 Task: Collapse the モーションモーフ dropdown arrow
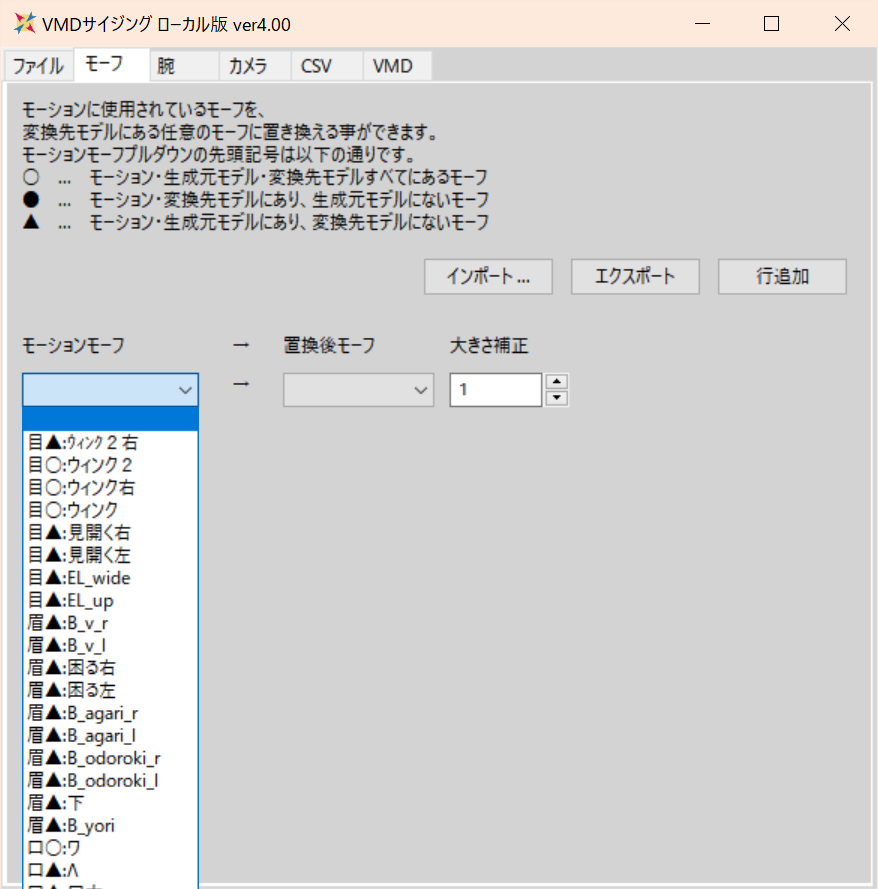[x=185, y=390]
